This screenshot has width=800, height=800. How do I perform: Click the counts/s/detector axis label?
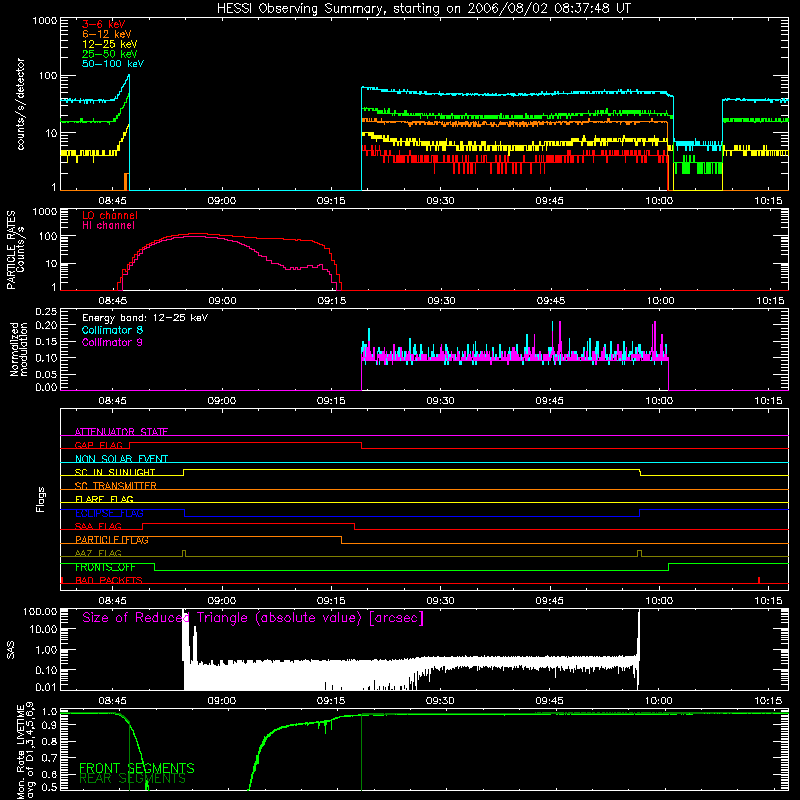coord(21,104)
